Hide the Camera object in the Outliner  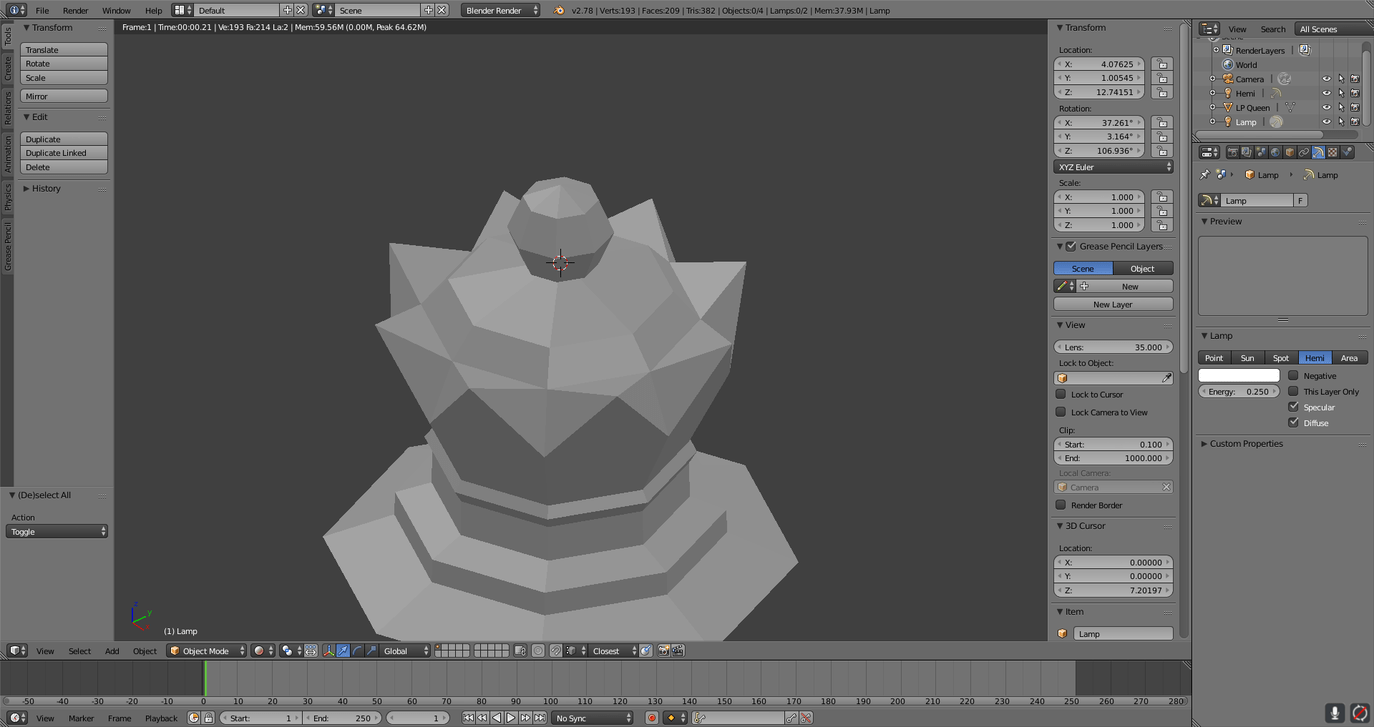tap(1327, 78)
